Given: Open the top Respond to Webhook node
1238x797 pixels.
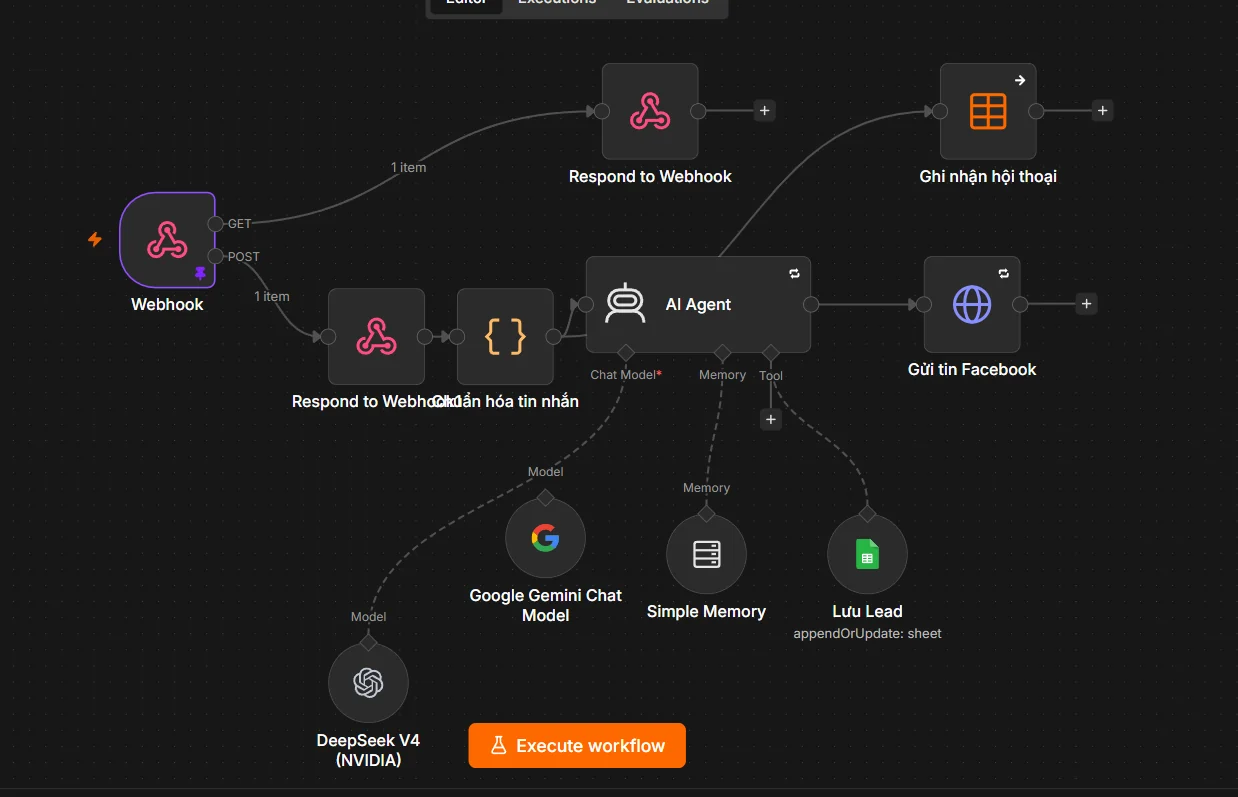Looking at the screenshot, I should pyautogui.click(x=650, y=111).
